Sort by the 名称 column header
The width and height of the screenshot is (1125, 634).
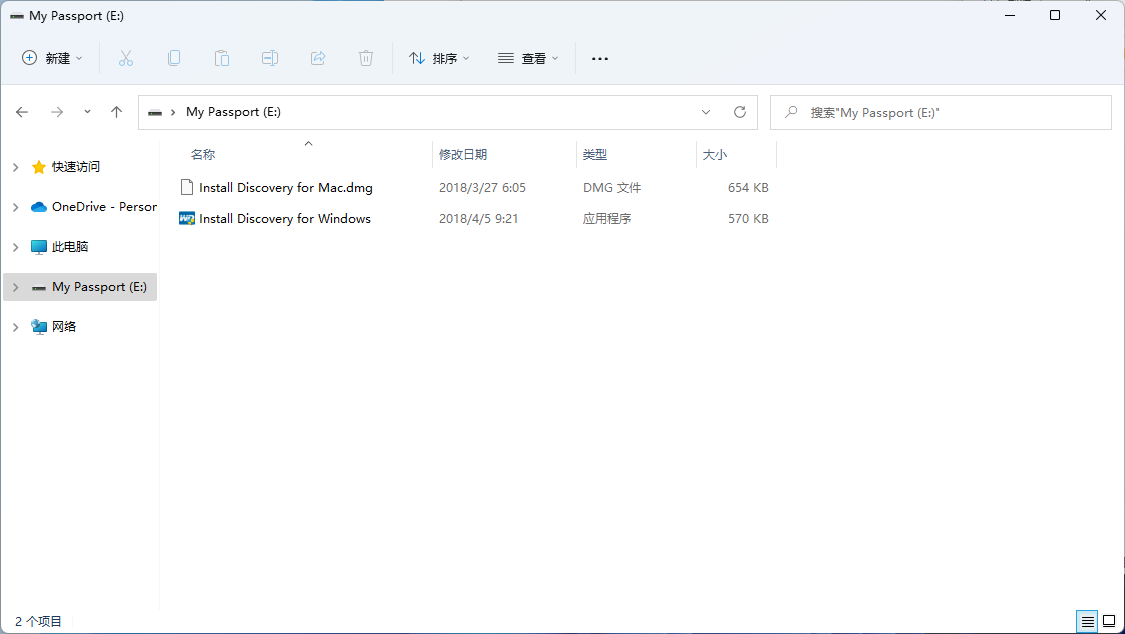click(x=203, y=154)
